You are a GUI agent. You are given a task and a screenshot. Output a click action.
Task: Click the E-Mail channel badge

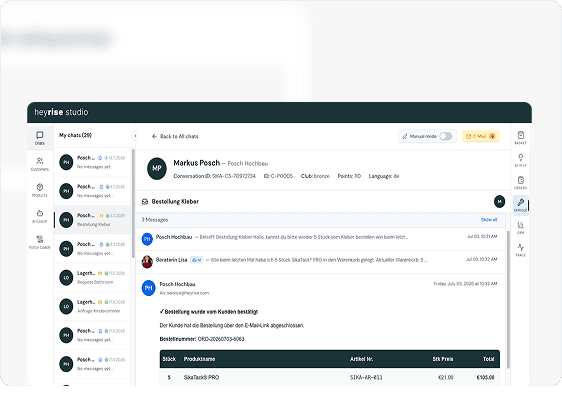(x=481, y=136)
